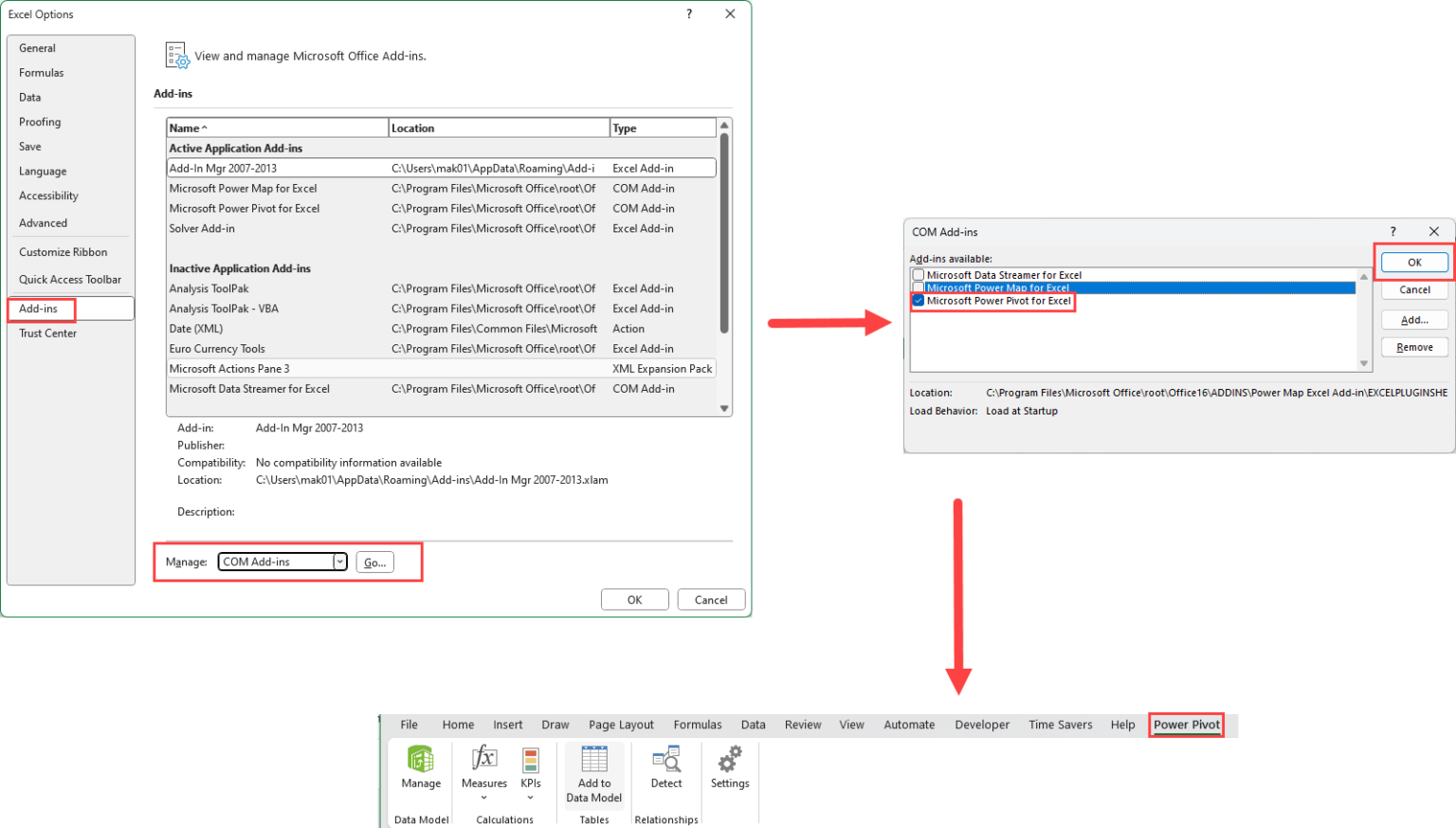
Task: Enable Microsoft Data Streamer for Excel
Action: 918,273
